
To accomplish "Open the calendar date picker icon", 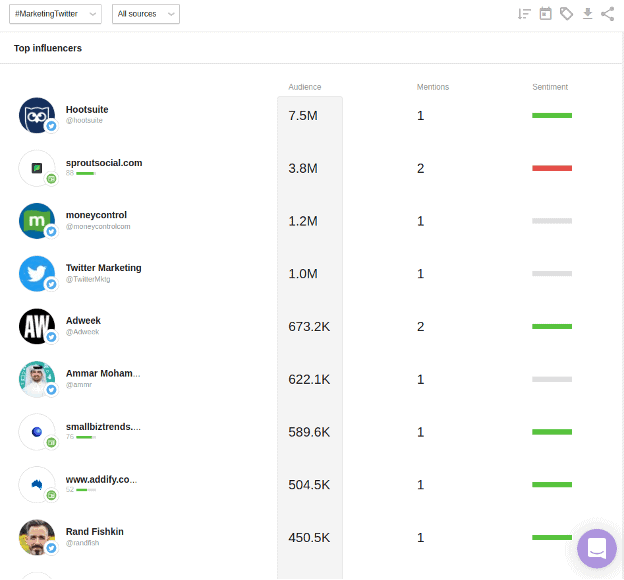I will 545,14.
